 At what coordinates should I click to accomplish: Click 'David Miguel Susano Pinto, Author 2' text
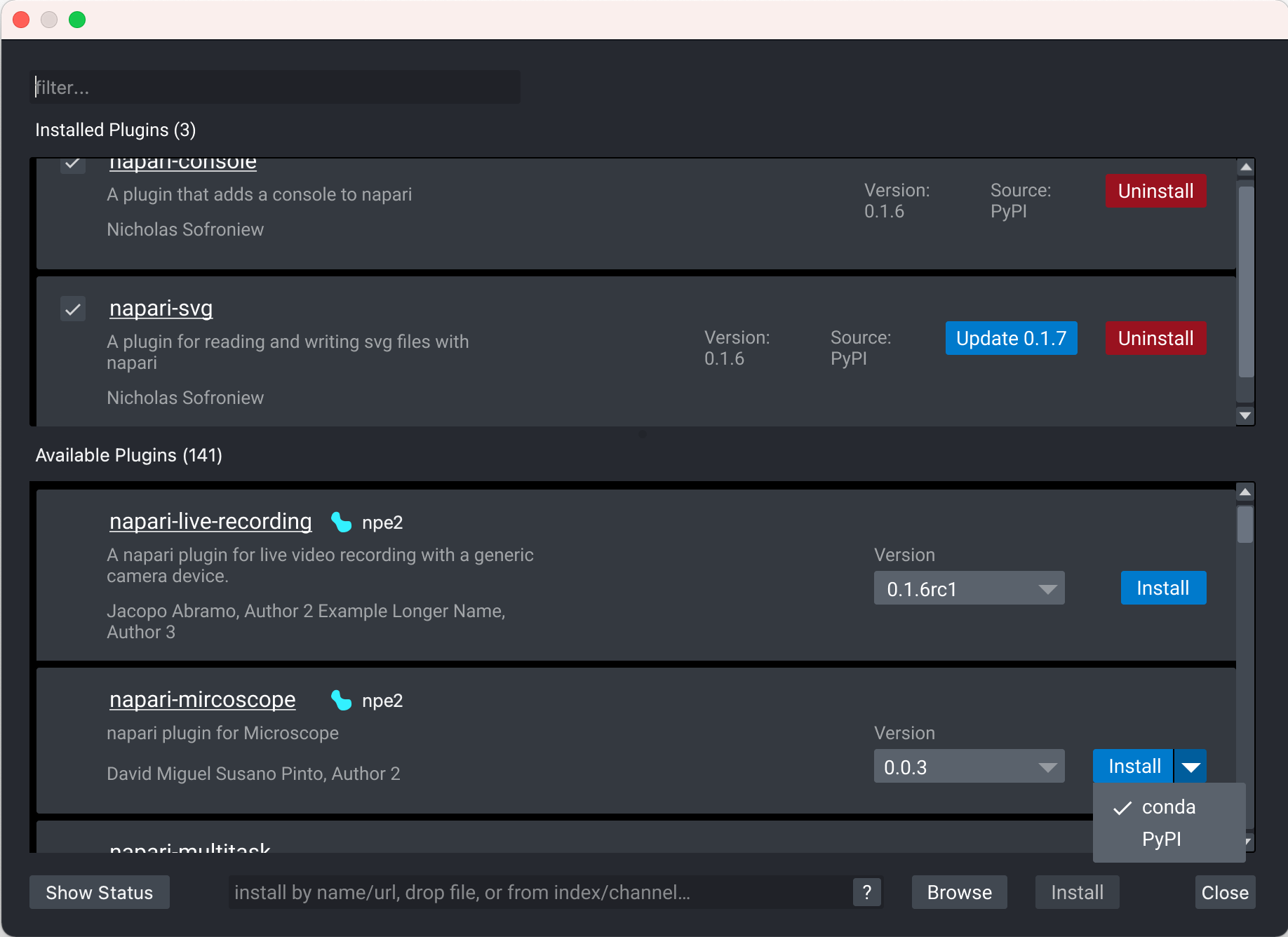click(x=254, y=774)
